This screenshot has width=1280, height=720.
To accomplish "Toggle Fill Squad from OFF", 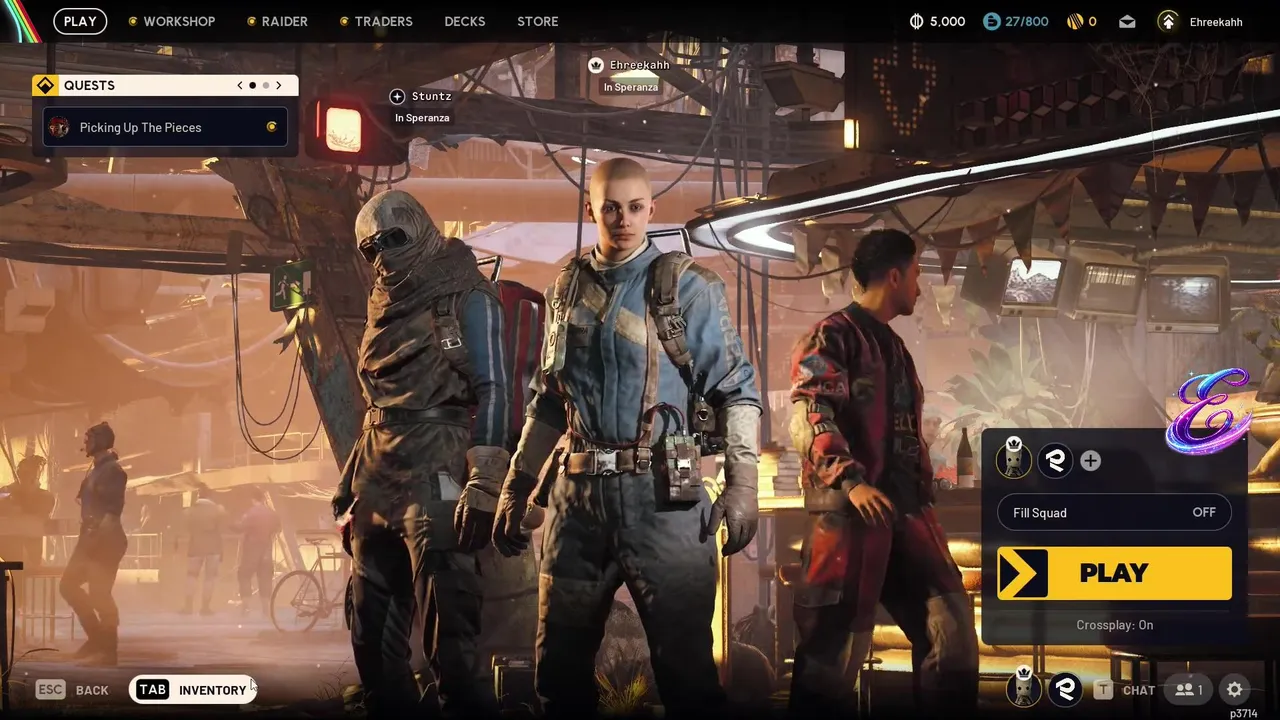I will (1114, 512).
